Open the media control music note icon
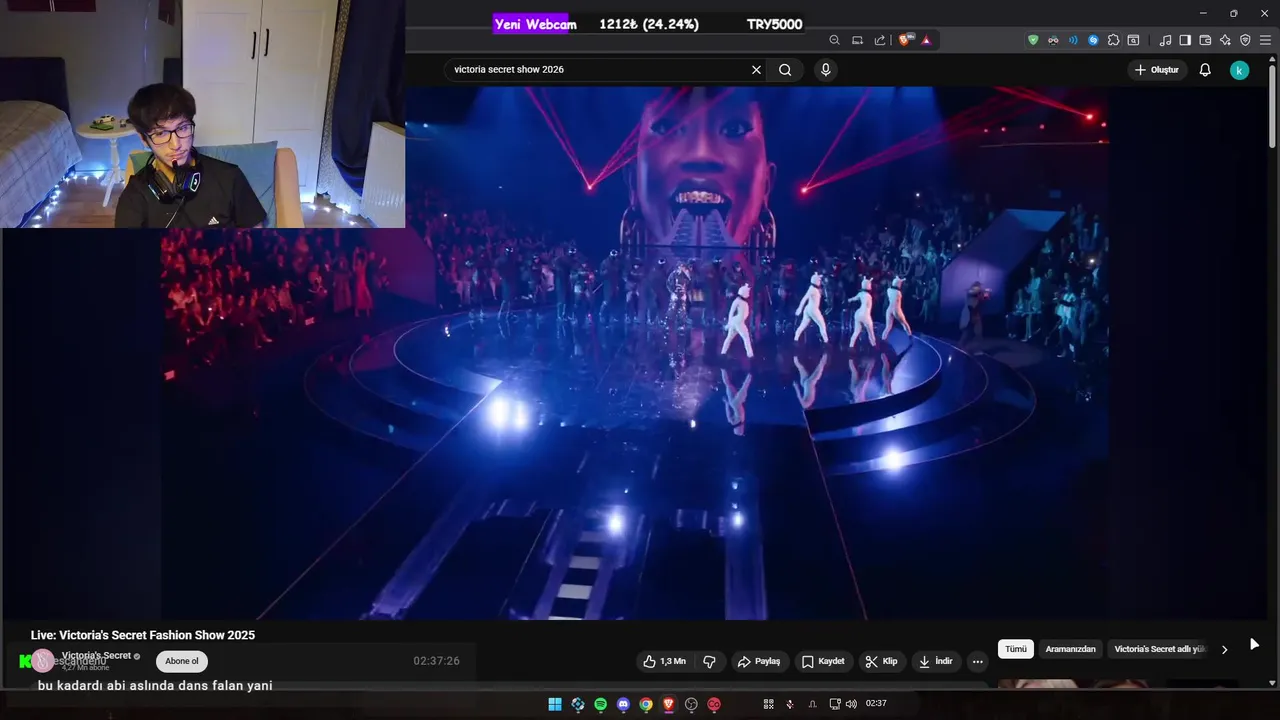This screenshot has width=1280, height=720. (1165, 40)
